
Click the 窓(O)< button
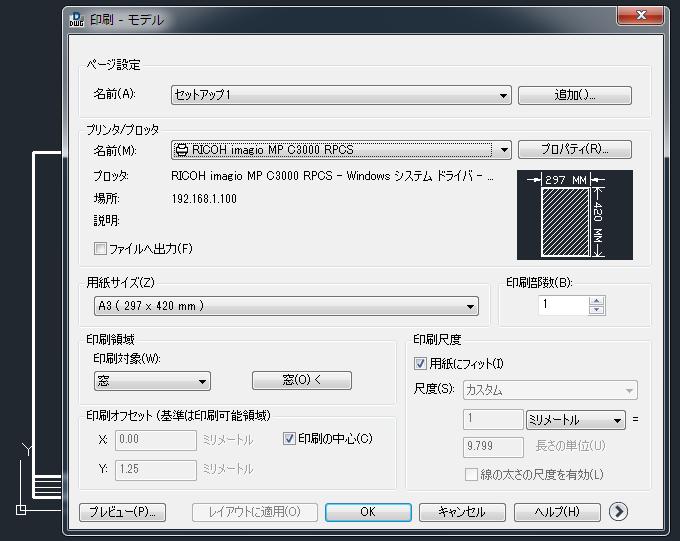[x=302, y=380]
